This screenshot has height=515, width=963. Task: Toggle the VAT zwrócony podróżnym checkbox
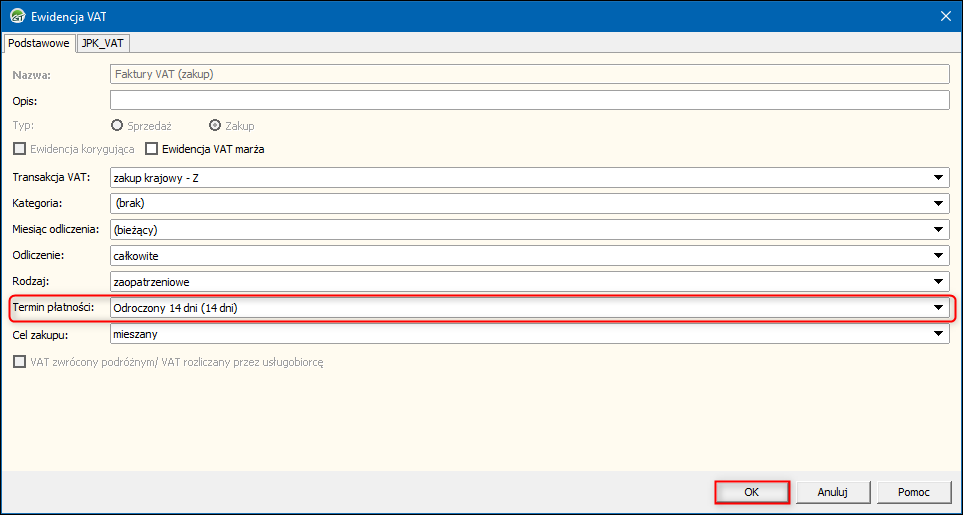pyautogui.click(x=20, y=362)
